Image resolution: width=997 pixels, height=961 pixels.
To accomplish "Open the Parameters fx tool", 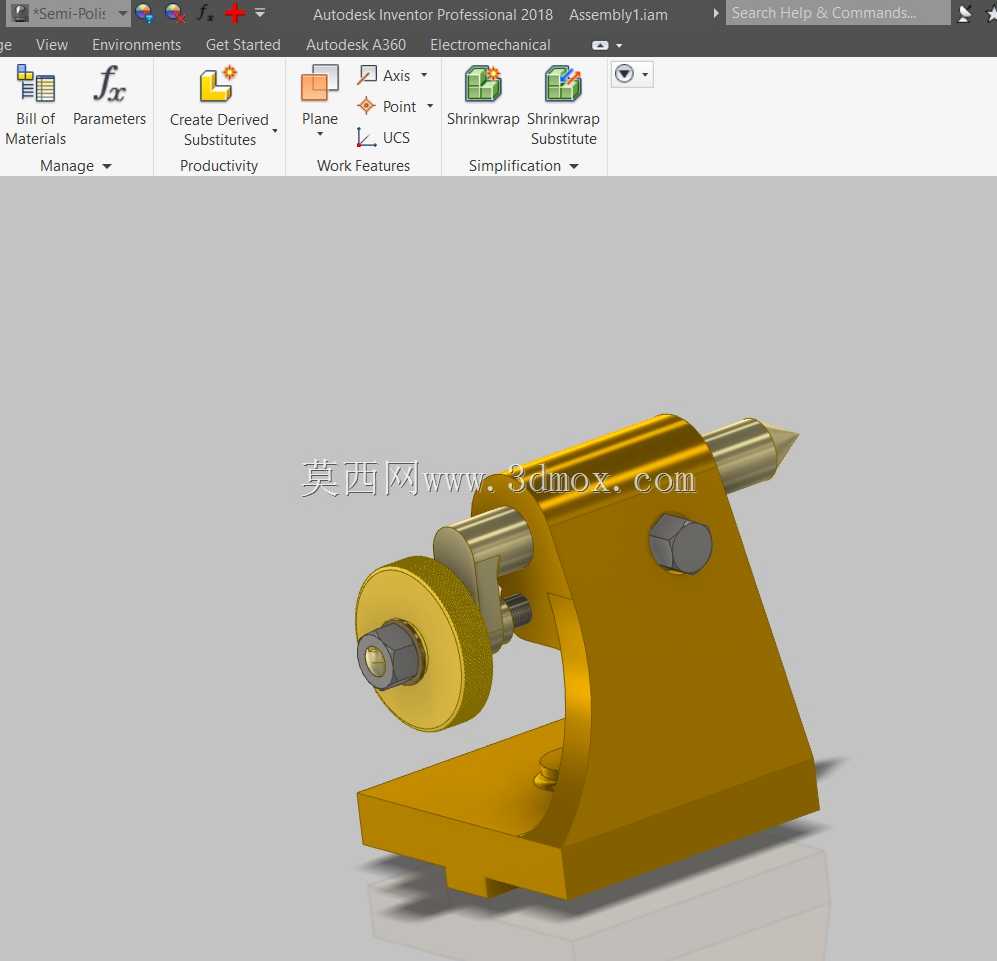I will click(x=109, y=95).
